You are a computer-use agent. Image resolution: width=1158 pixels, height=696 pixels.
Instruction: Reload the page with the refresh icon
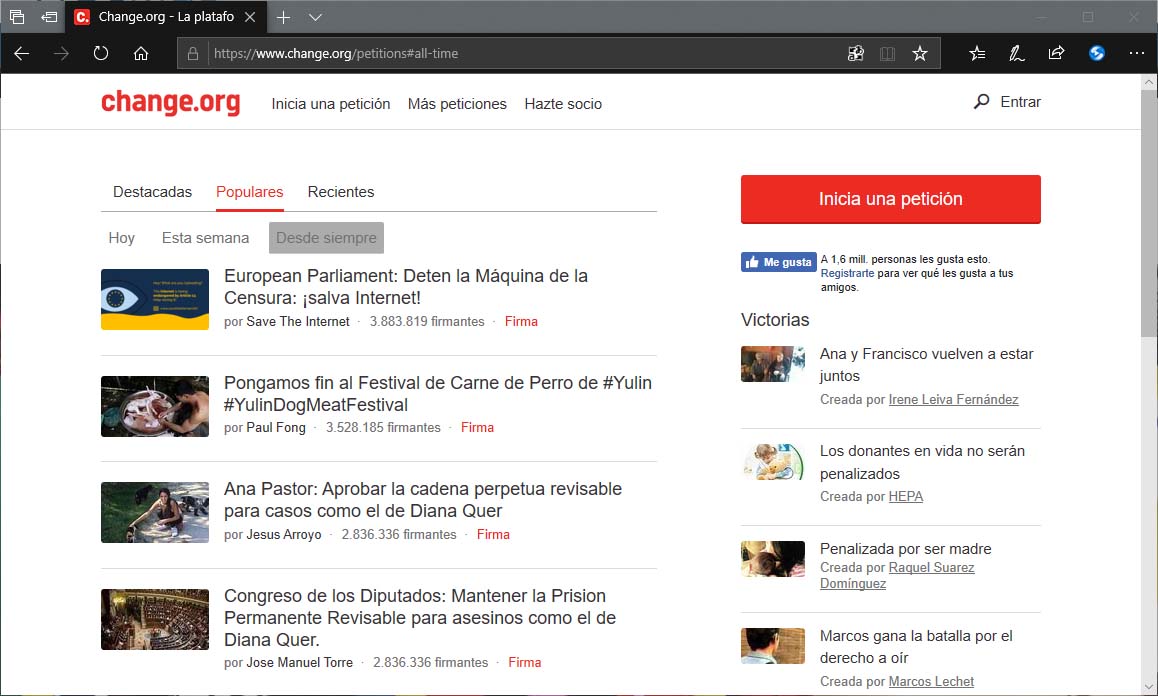click(x=101, y=53)
